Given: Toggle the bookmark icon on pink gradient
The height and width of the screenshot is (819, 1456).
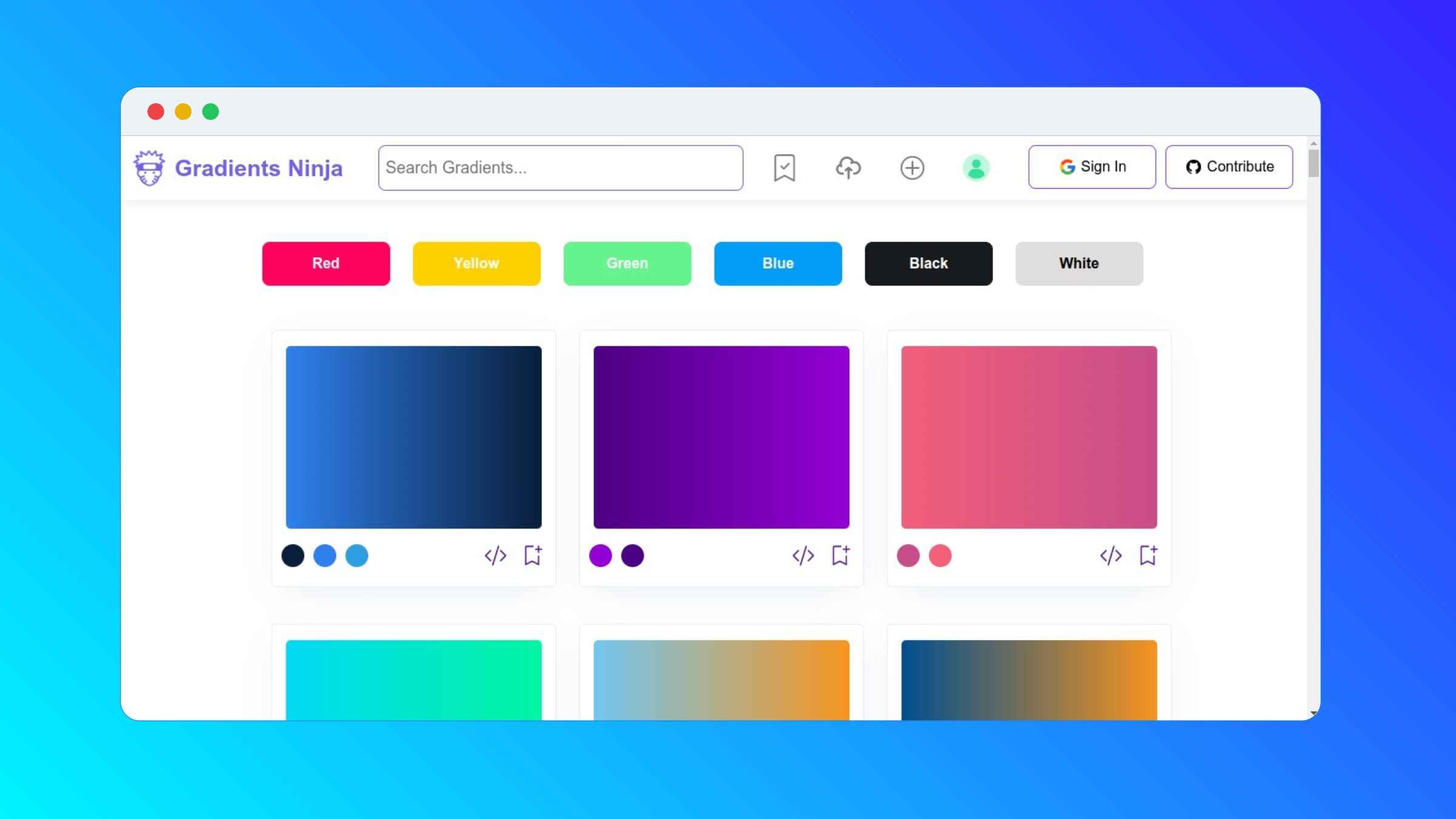Looking at the screenshot, I should pos(1148,555).
